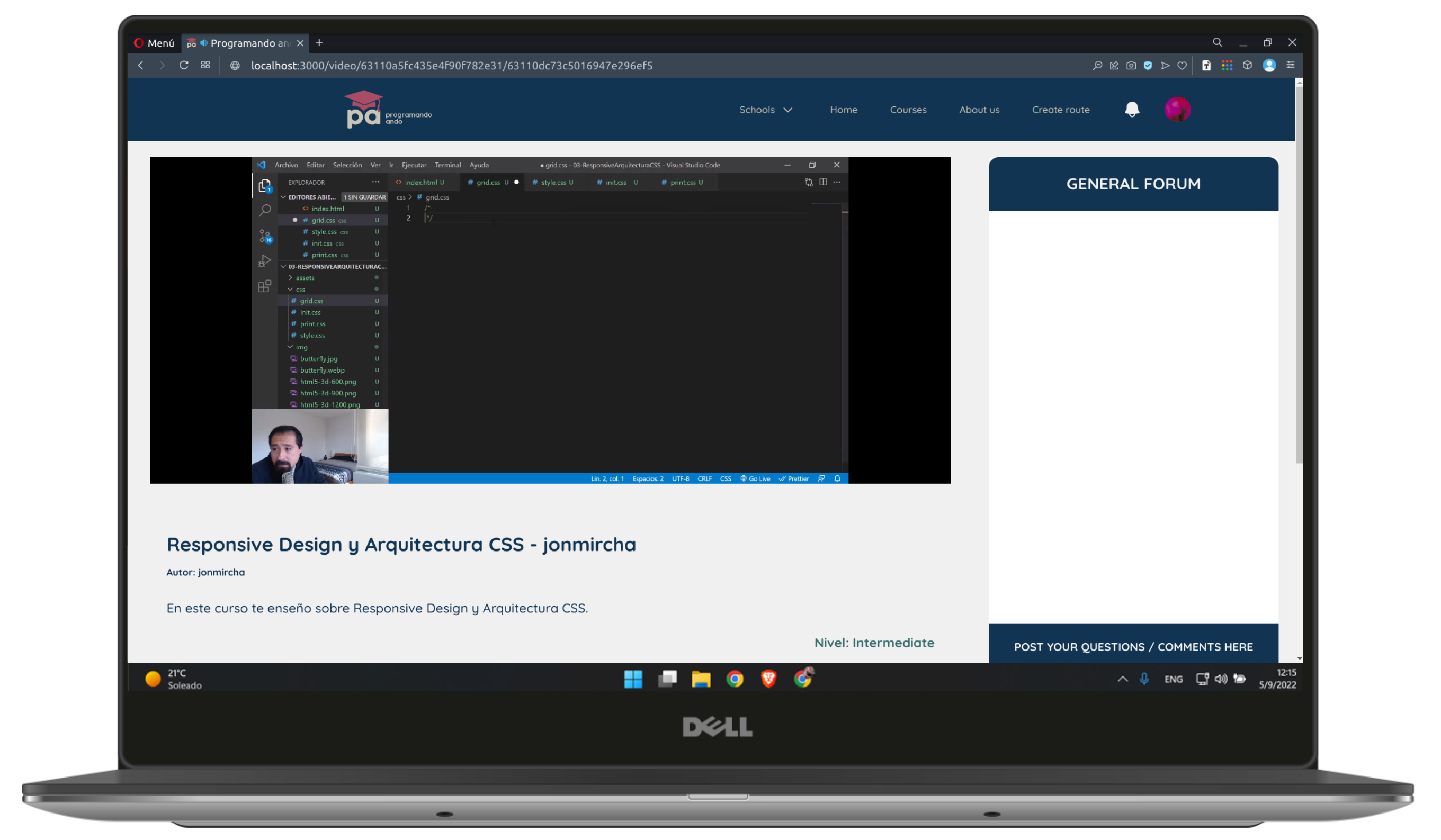Open Opera Easy Setup sliders icon
This screenshot has height=840, width=1441.
coord(1291,65)
